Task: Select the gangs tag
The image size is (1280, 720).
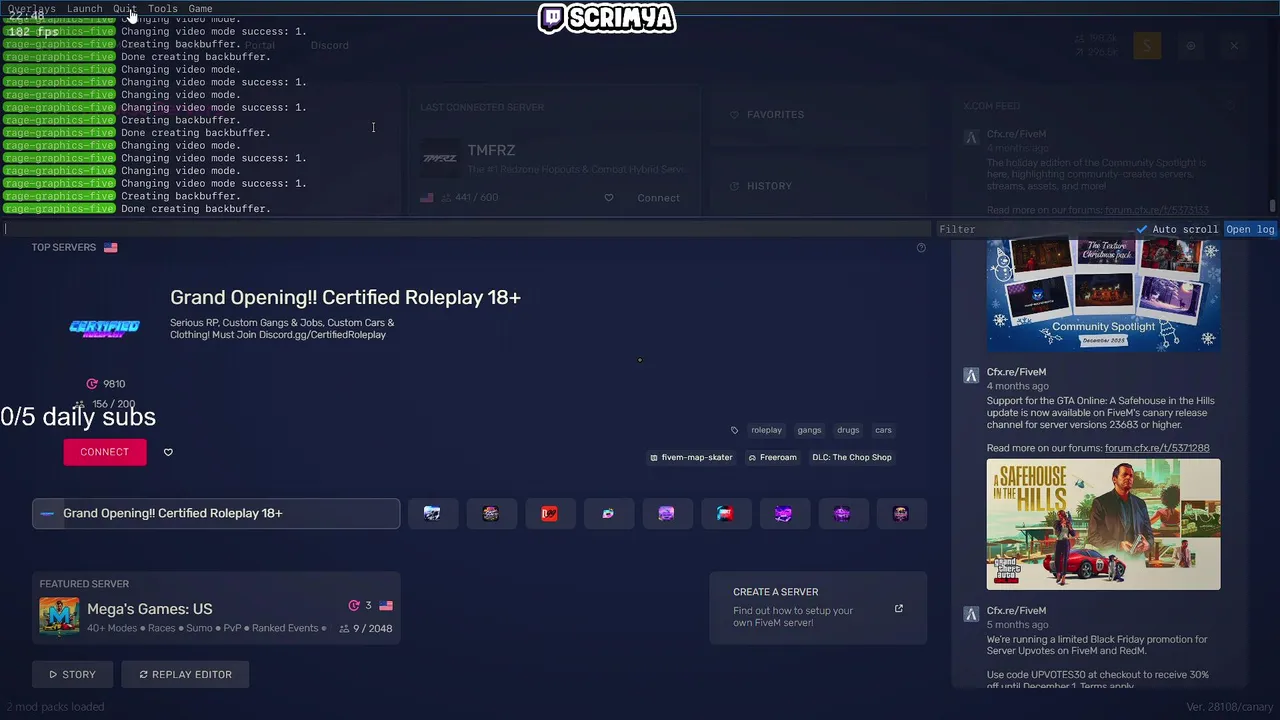Action: point(809,430)
